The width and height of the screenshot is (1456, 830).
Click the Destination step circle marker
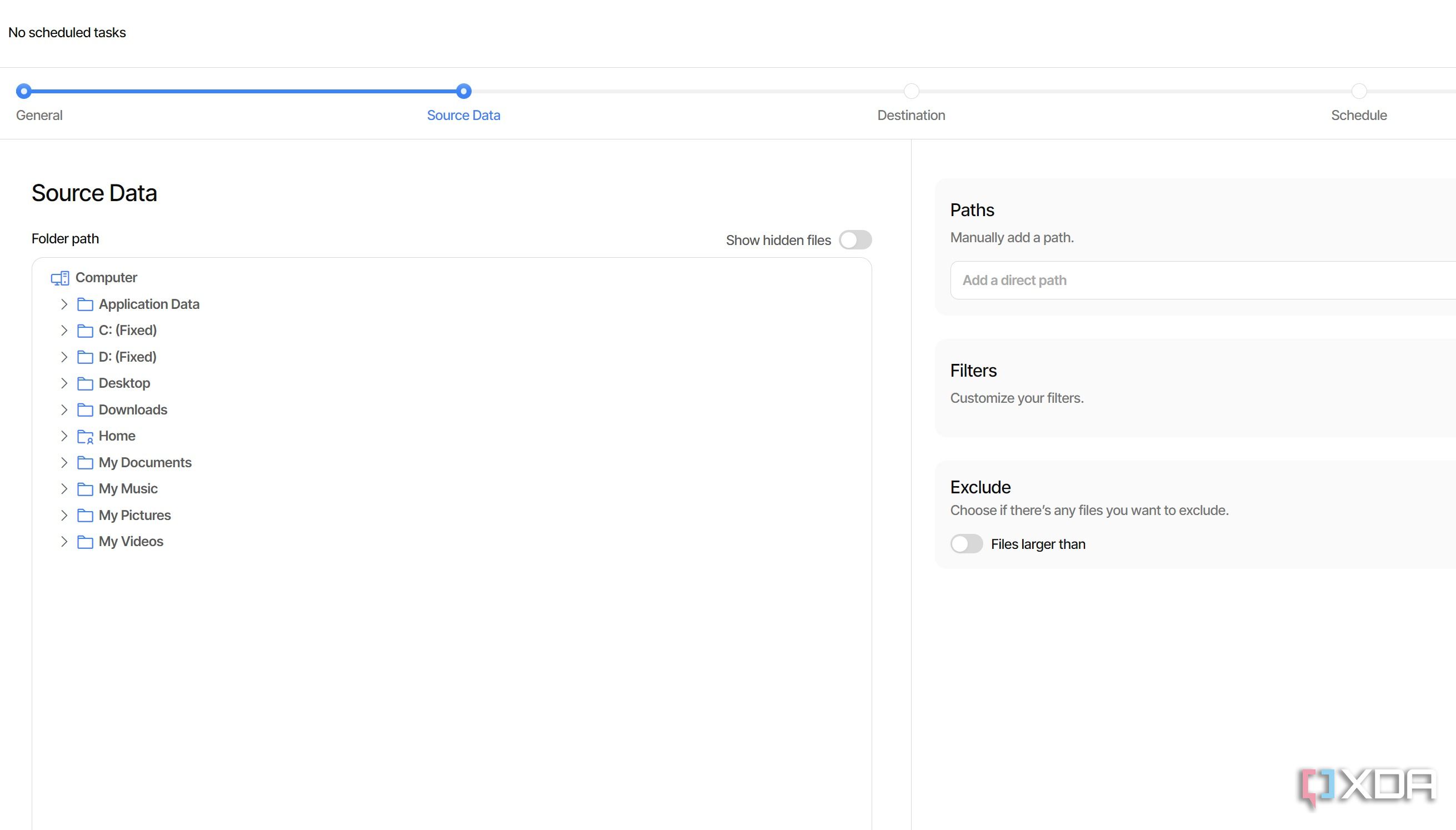[910, 91]
